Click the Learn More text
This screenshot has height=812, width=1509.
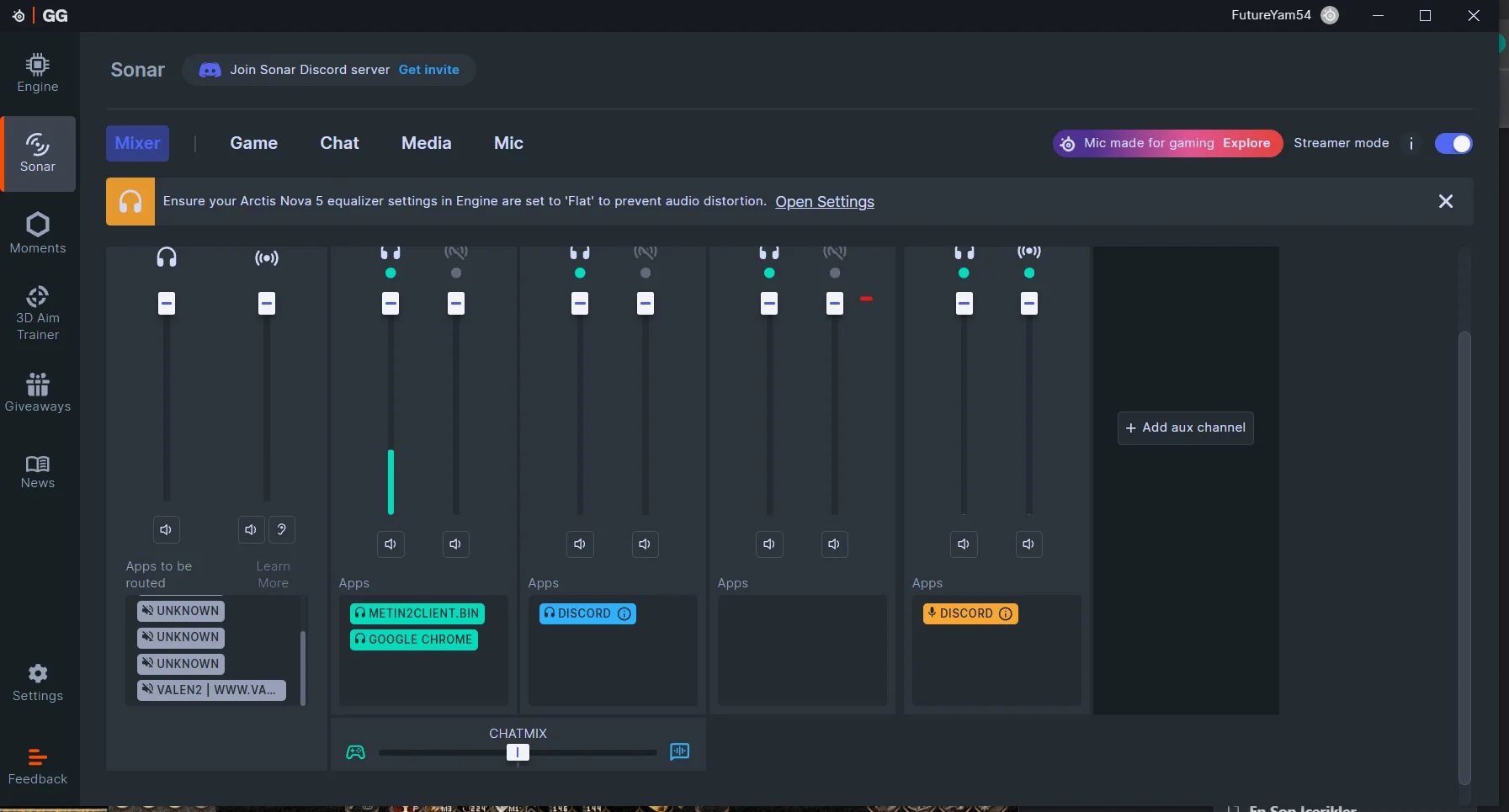tap(274, 575)
